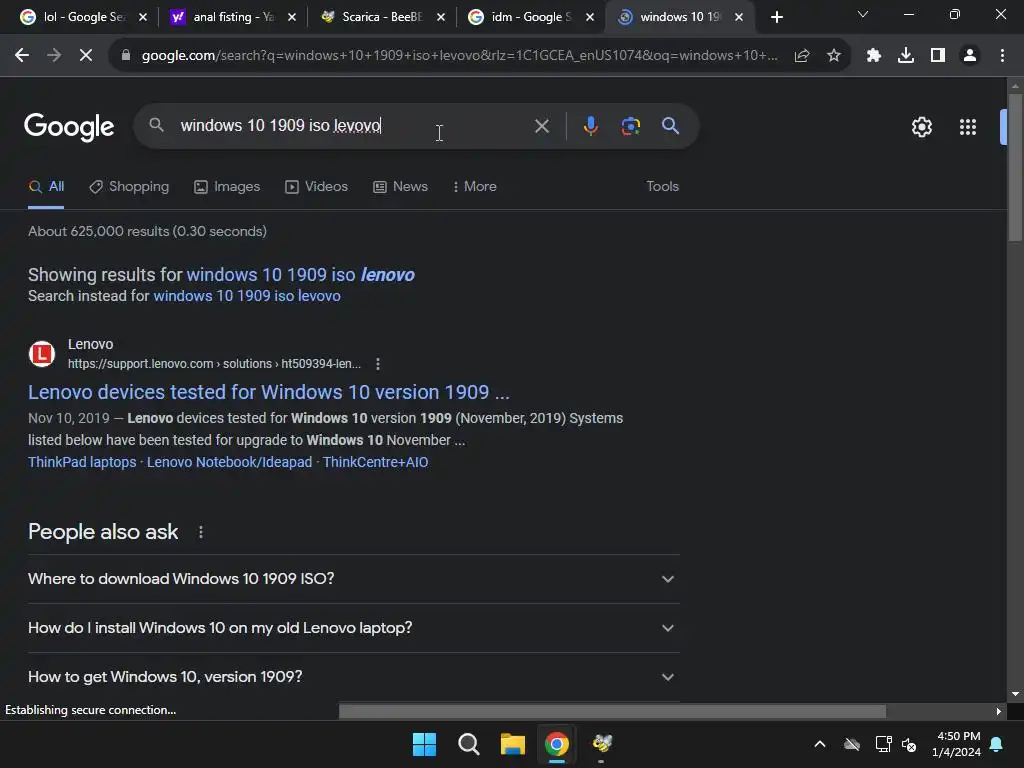This screenshot has width=1024, height=768.
Task: Click the vertical scrollbar thumb
Action: pos(1015,168)
